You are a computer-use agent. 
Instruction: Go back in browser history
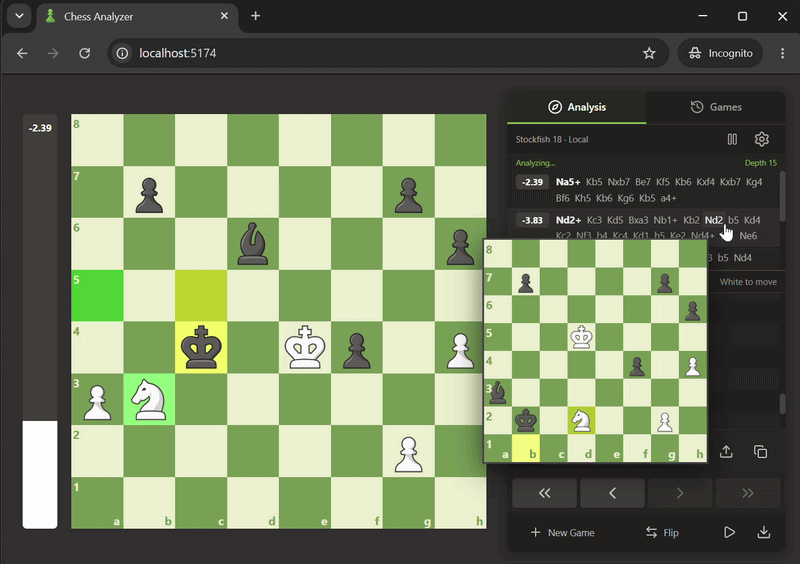pos(22,53)
